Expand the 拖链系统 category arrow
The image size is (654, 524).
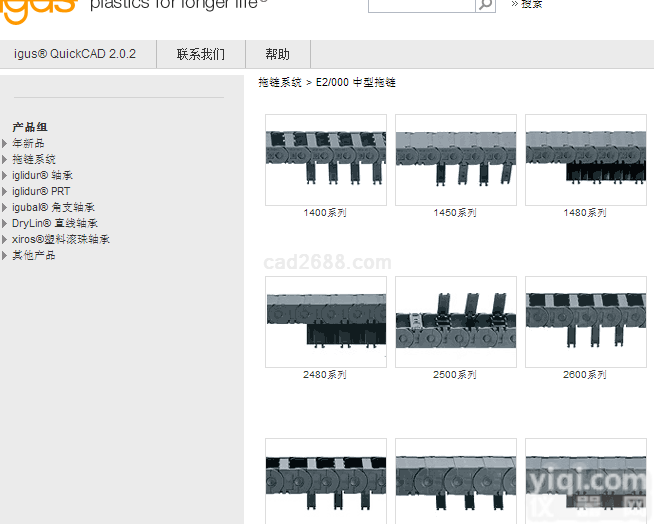(5, 159)
